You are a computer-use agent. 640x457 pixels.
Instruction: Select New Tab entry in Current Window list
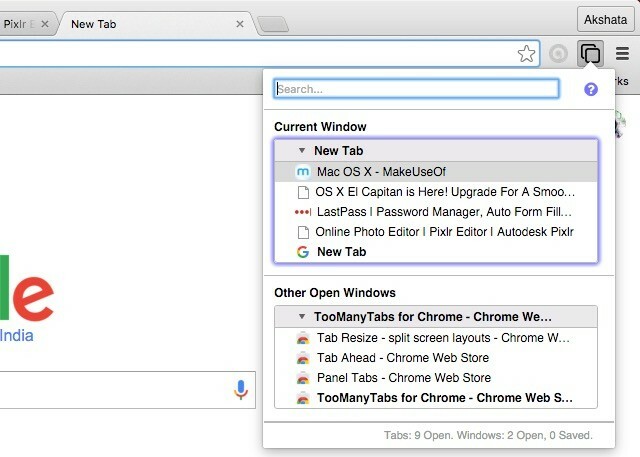[x=436, y=252]
